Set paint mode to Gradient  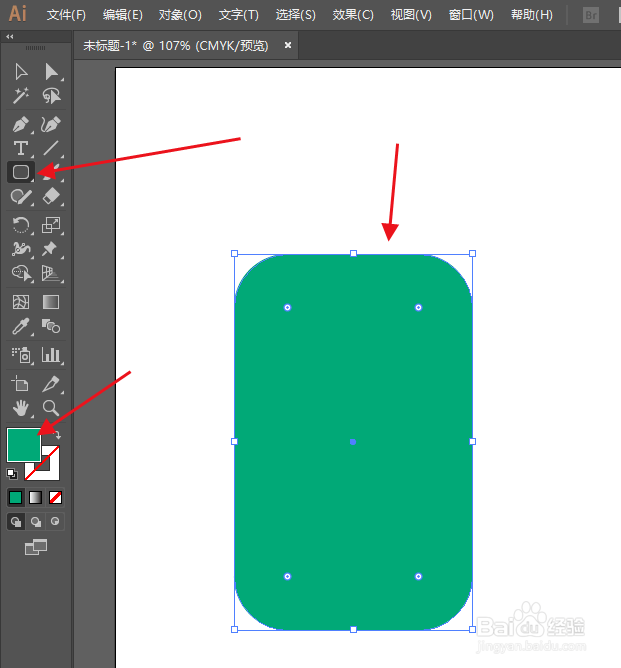(35, 497)
